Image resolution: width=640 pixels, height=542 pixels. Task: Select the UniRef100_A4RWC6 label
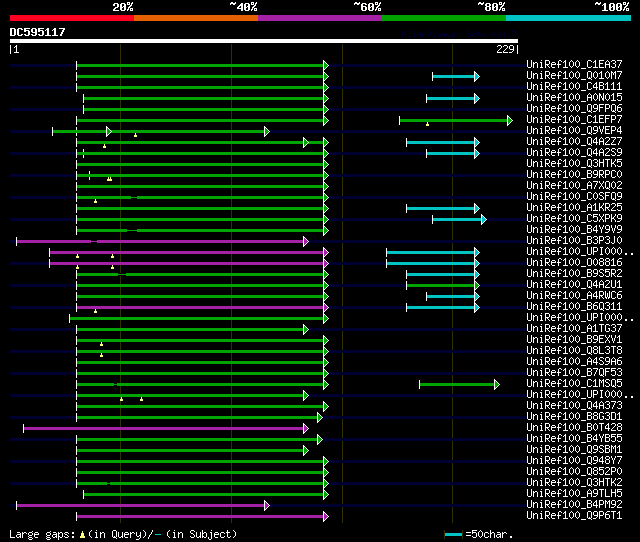[x=574, y=296]
